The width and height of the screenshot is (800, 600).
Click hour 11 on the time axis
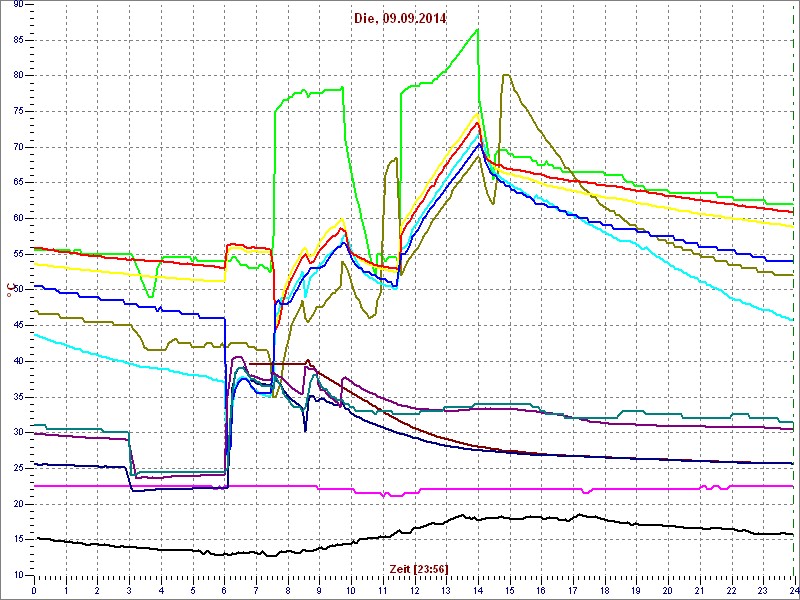(382, 590)
